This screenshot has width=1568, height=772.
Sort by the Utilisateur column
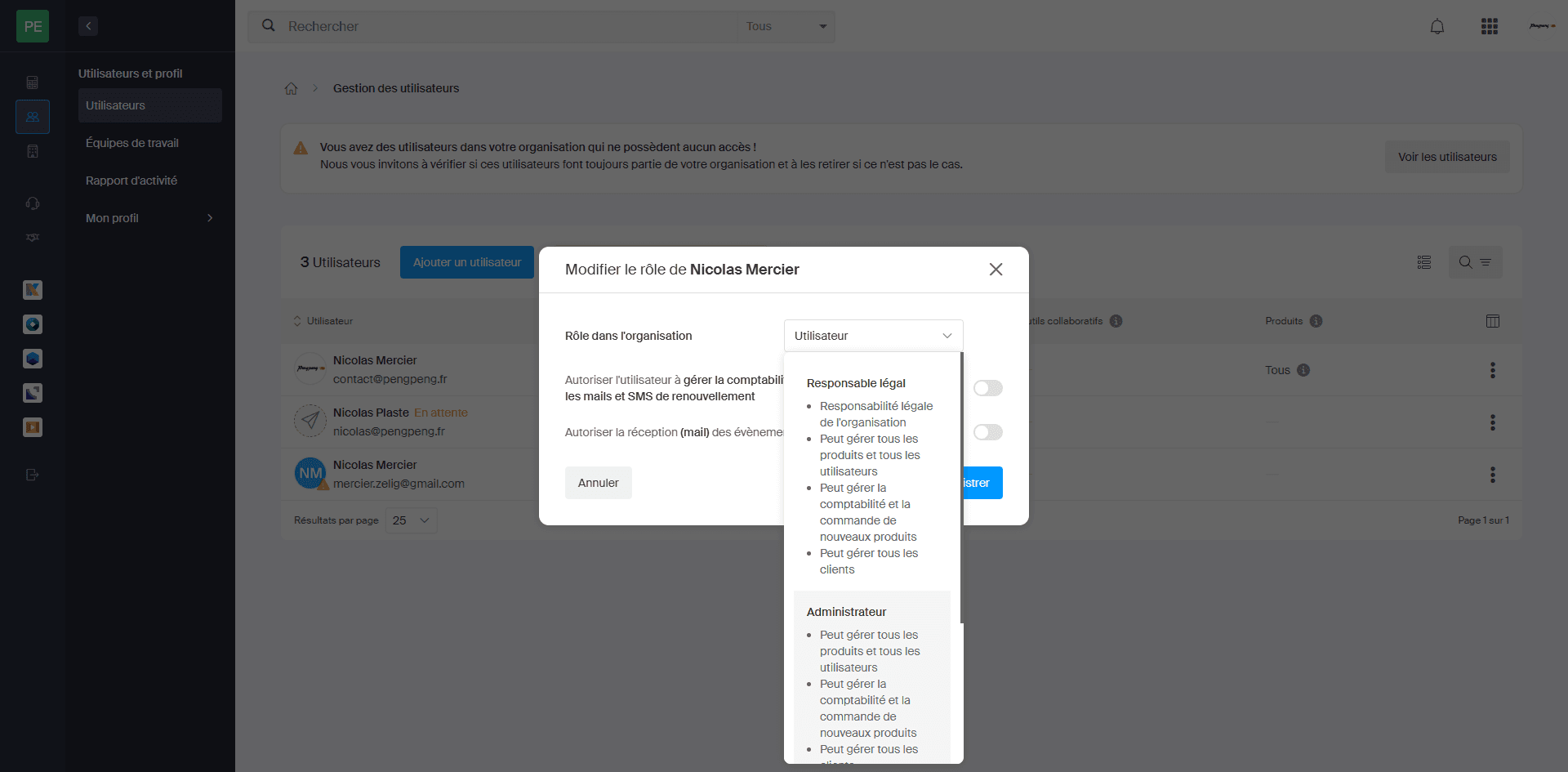point(323,321)
